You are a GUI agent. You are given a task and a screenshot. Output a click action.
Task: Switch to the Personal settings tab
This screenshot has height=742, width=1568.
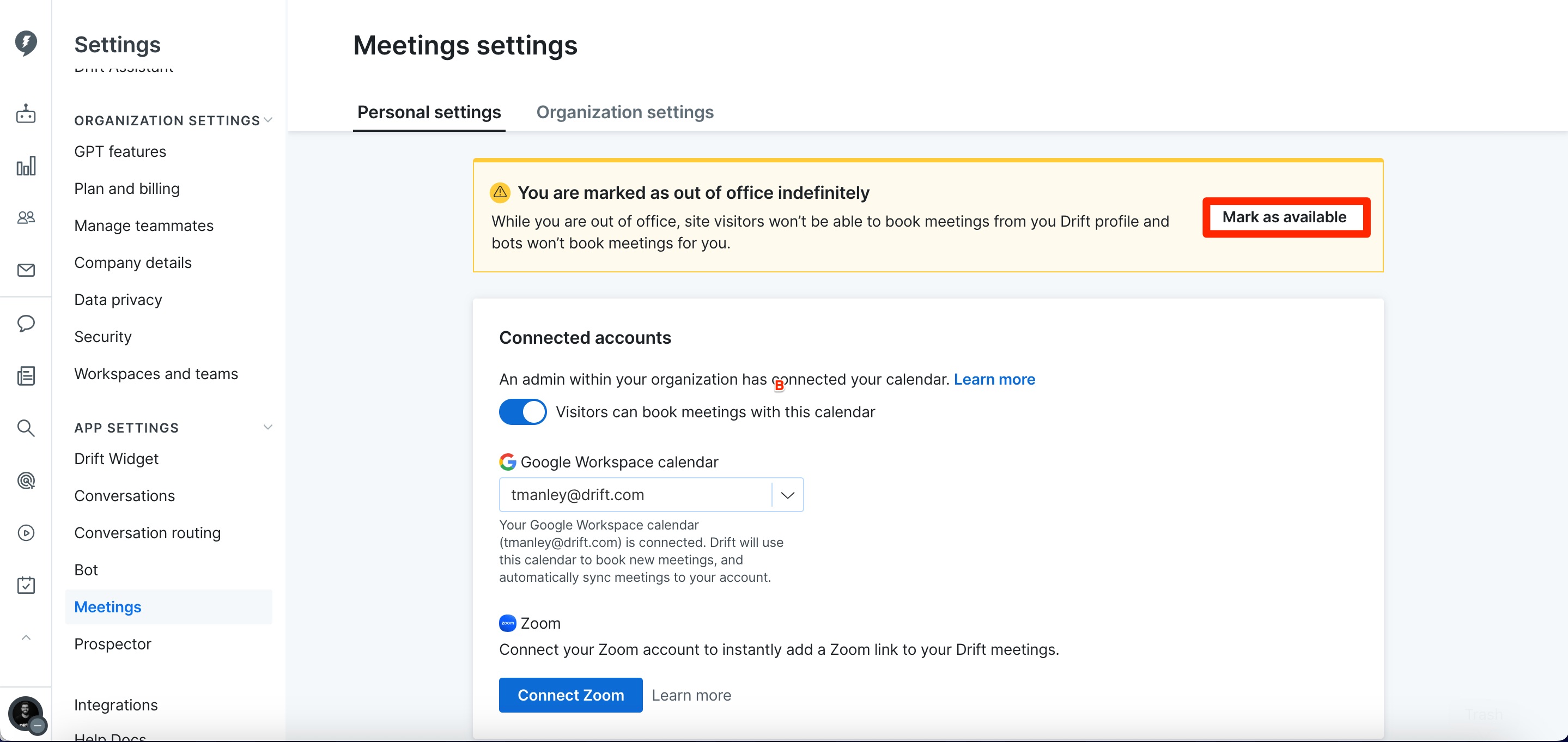pyautogui.click(x=429, y=112)
